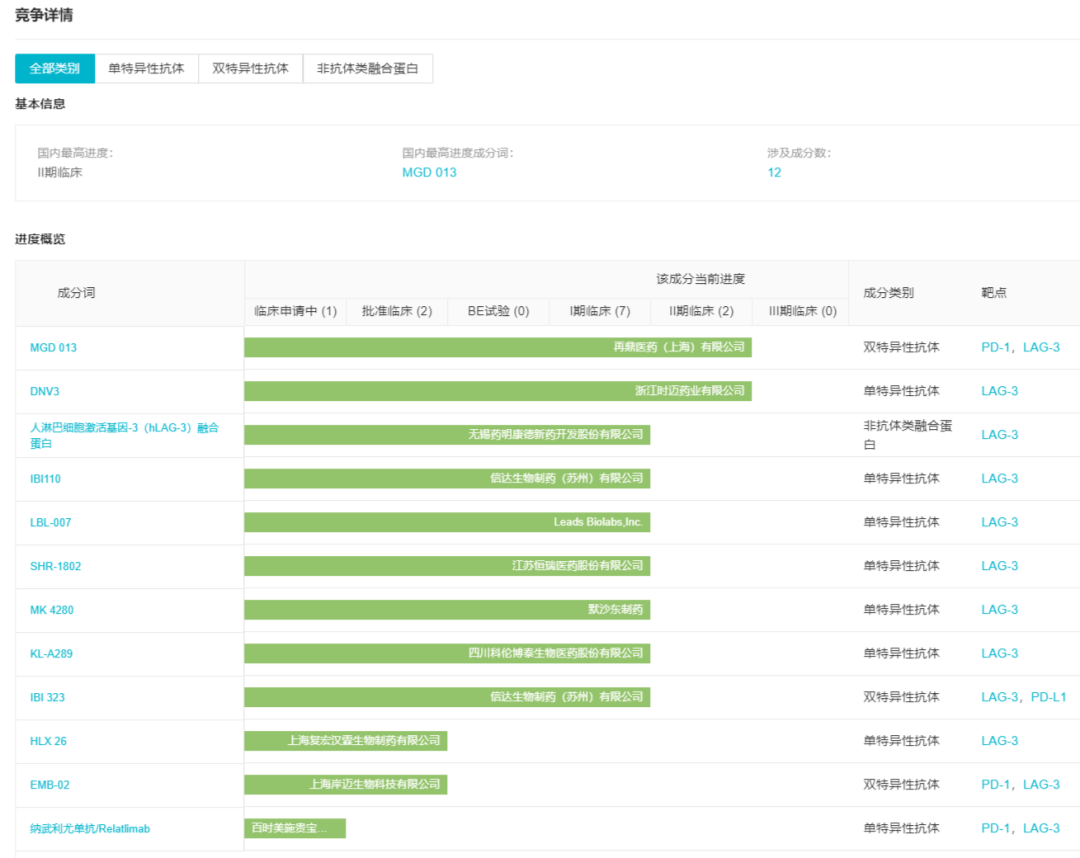Click 双特异性抗体 category in EMB-02 row
1080x858 pixels.
coord(901,784)
